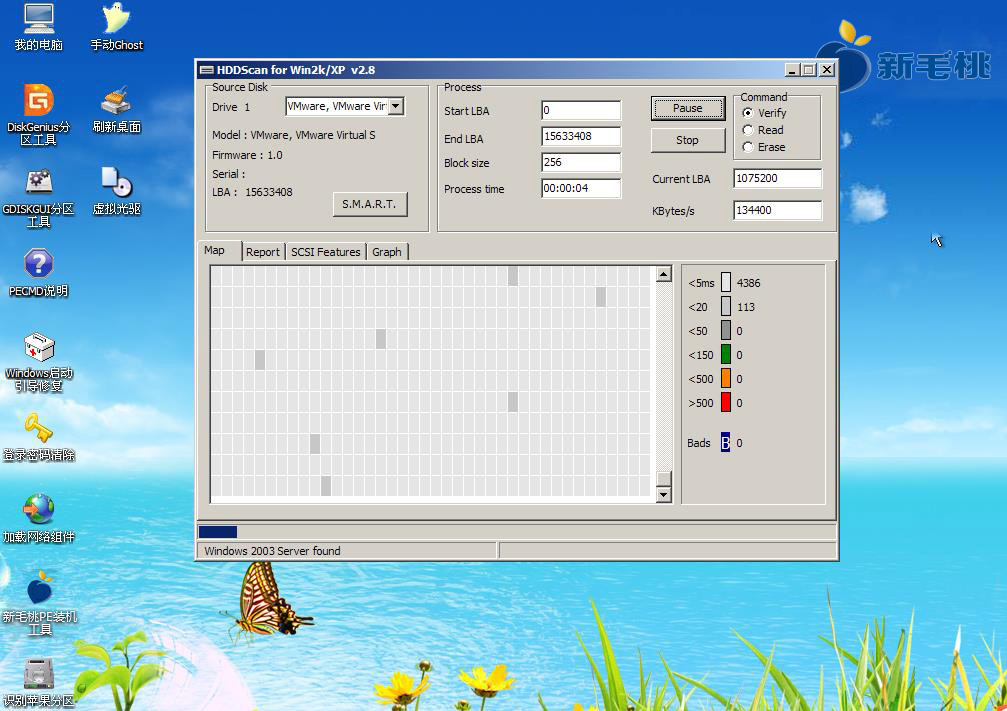
Task: Click the orange <500 swatch
Action: 726,378
